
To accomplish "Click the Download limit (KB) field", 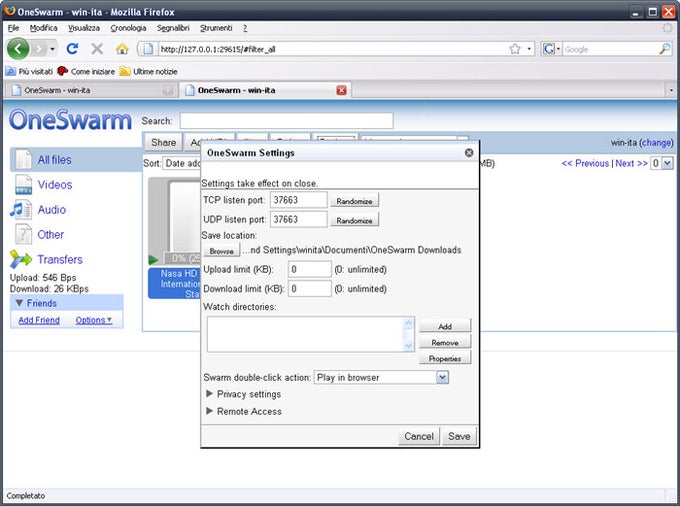I will pyautogui.click(x=310, y=289).
